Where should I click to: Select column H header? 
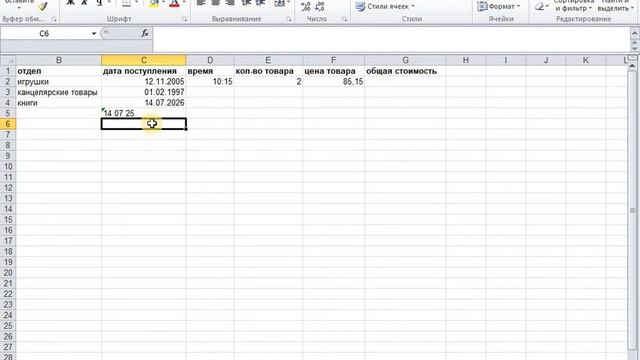465,60
